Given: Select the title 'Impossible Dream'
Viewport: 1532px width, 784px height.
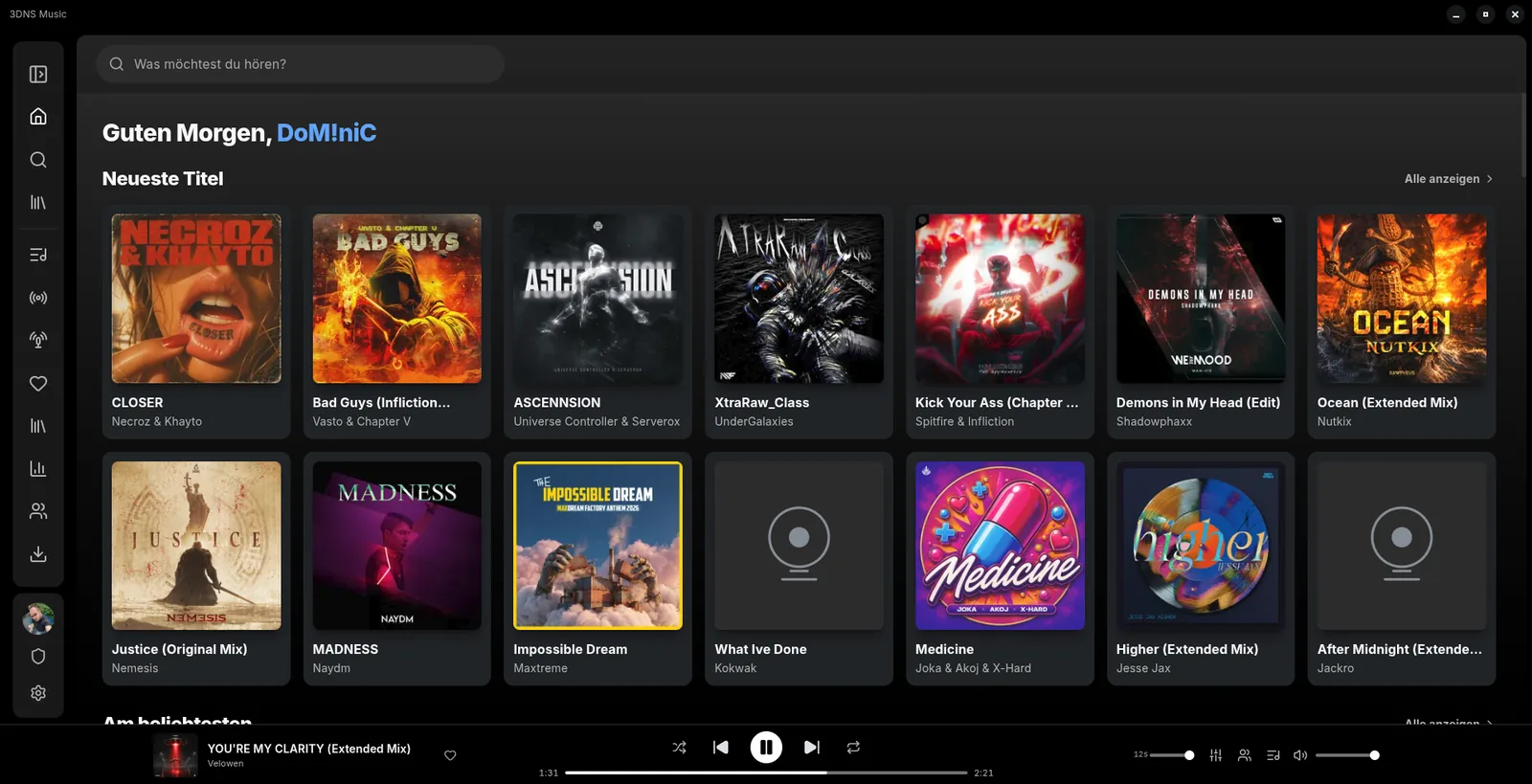Looking at the screenshot, I should click(x=571, y=649).
